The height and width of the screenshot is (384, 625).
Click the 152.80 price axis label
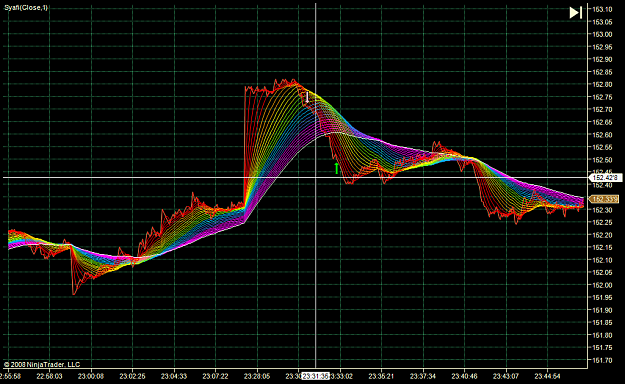tap(602, 85)
